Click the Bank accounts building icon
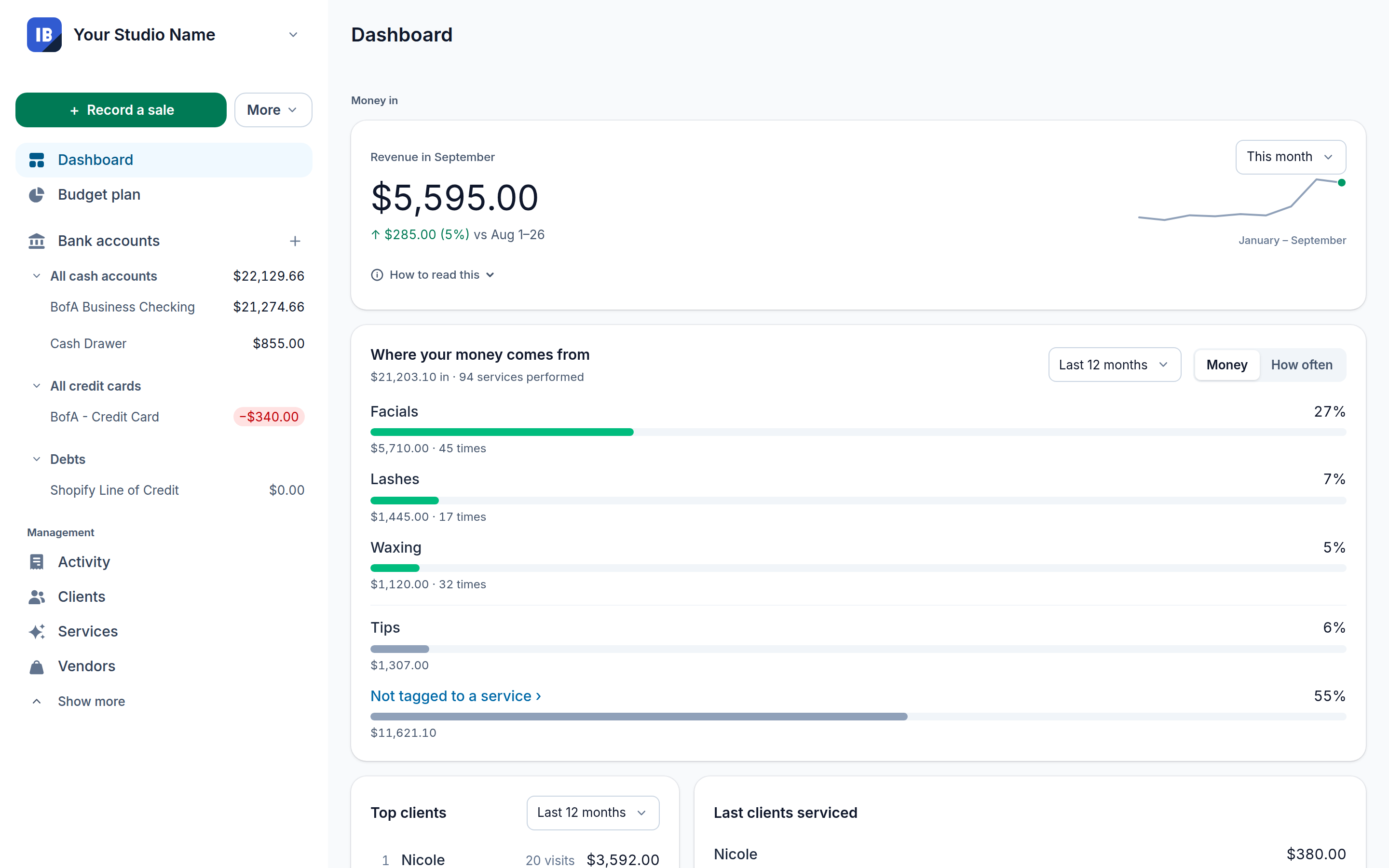 [x=37, y=241]
